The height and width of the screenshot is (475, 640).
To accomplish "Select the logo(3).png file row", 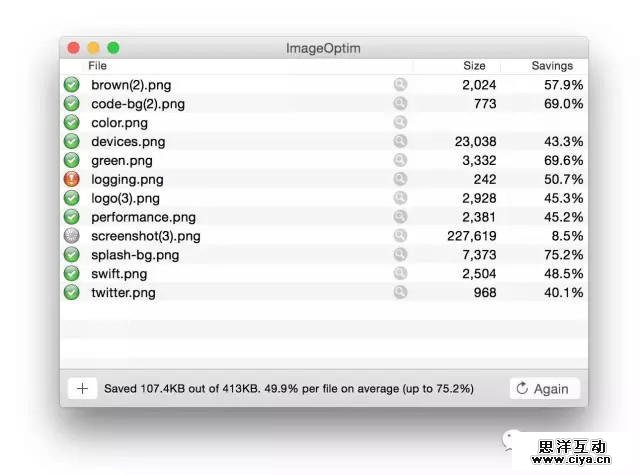I will point(124,198).
